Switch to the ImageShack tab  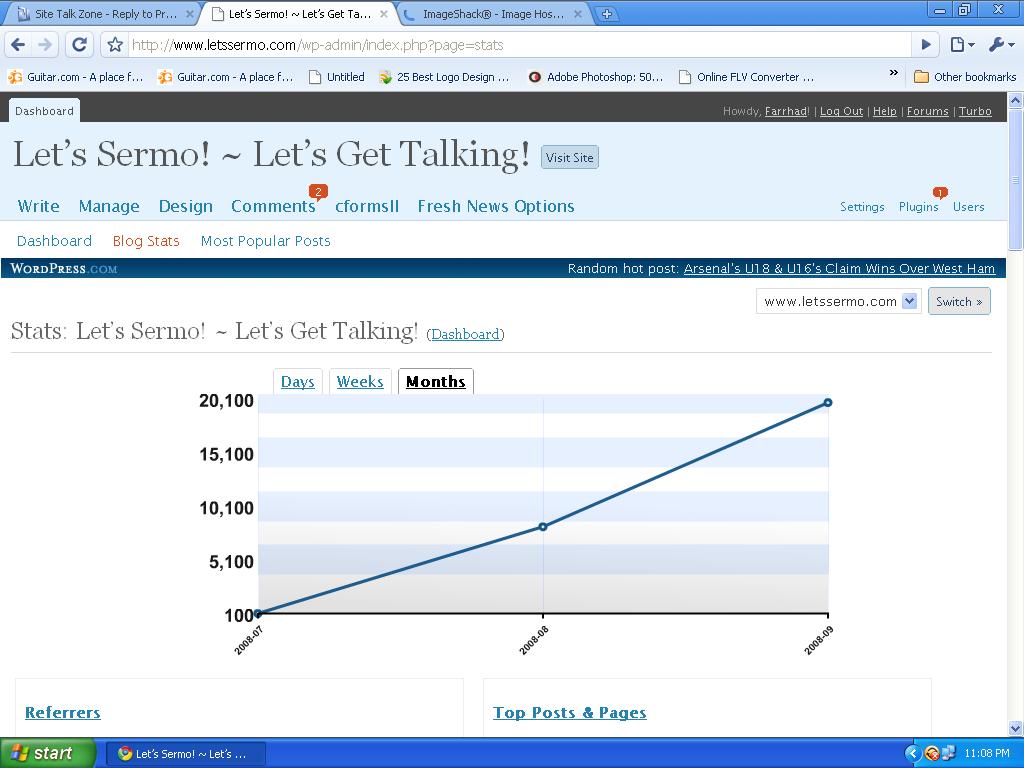click(493, 14)
